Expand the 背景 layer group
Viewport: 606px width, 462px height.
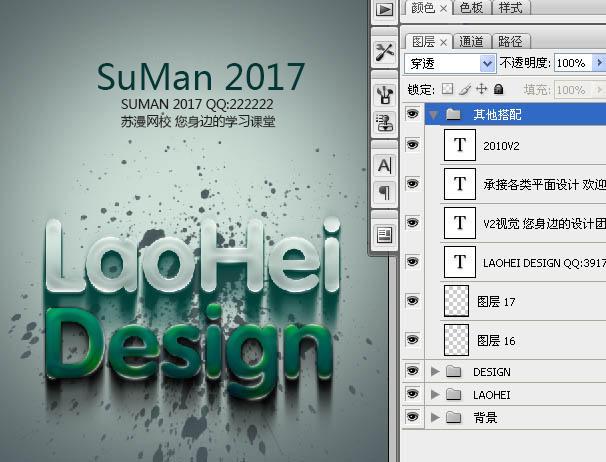434,417
